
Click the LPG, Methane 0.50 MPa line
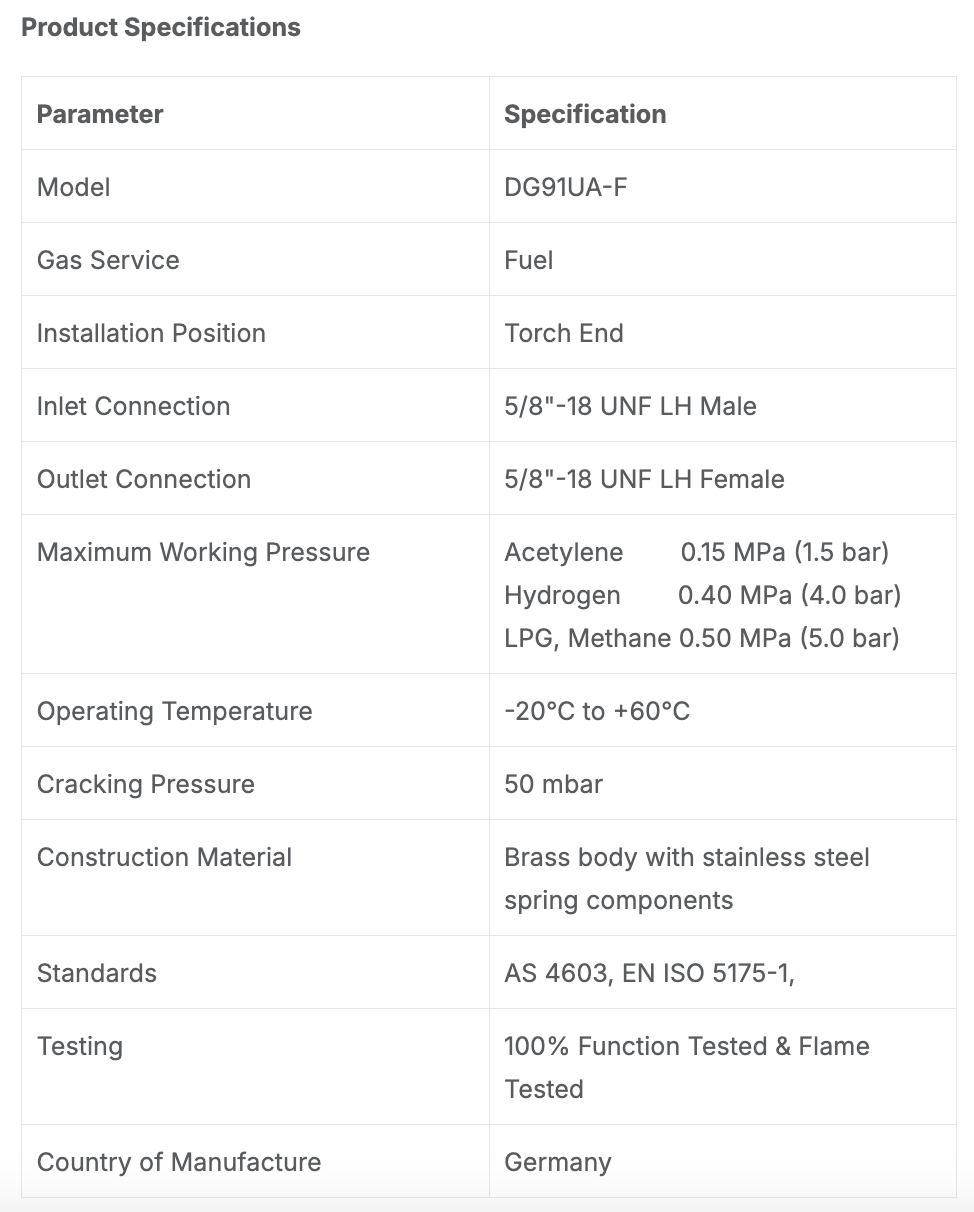tap(702, 638)
